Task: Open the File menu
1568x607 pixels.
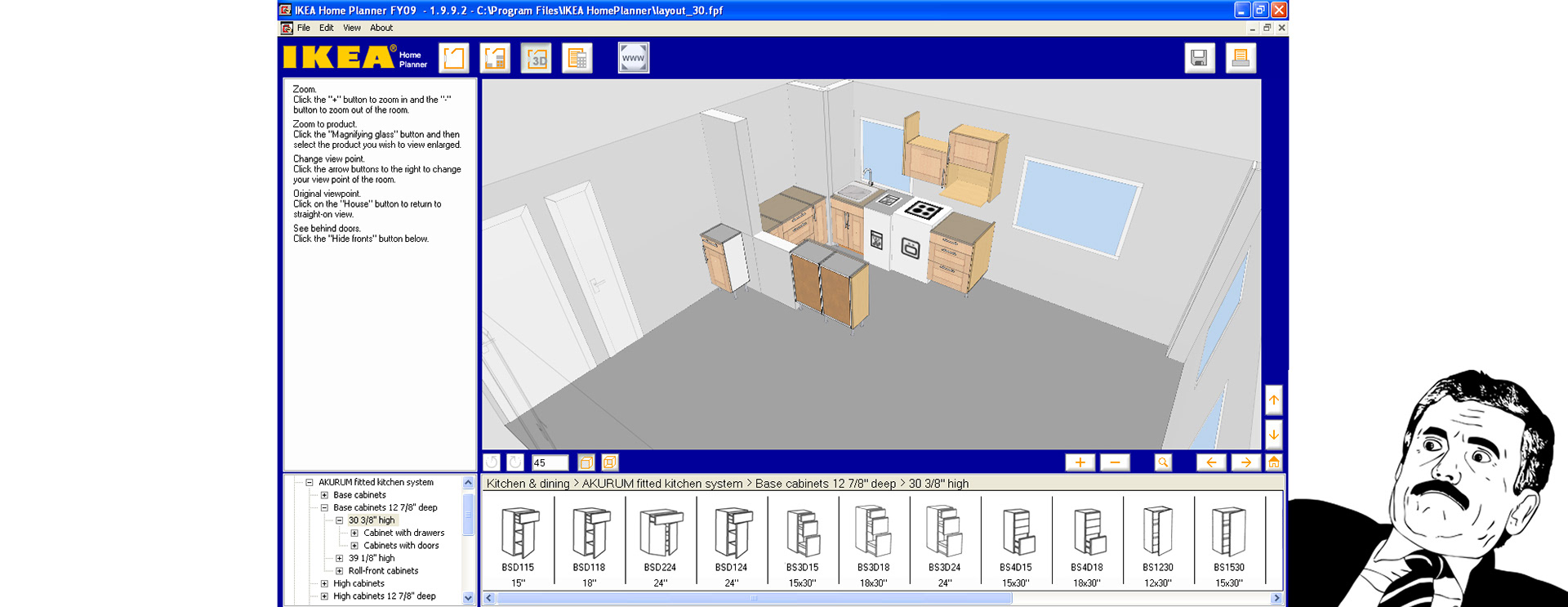Action: click(304, 28)
